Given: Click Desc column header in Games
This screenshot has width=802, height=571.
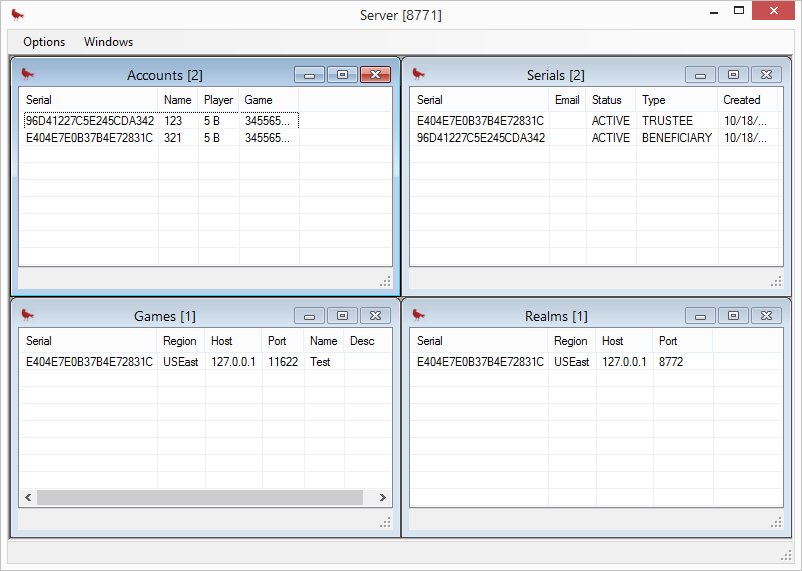Looking at the screenshot, I should [368, 341].
